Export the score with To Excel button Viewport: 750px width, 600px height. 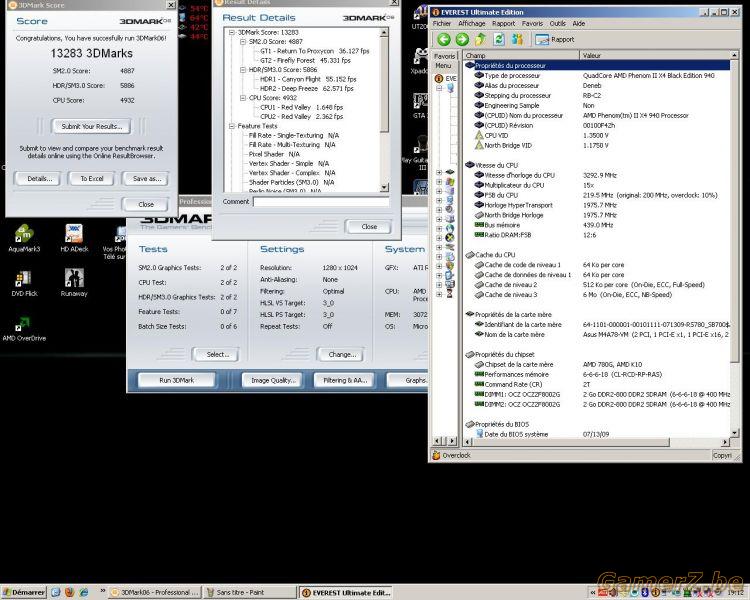91,178
